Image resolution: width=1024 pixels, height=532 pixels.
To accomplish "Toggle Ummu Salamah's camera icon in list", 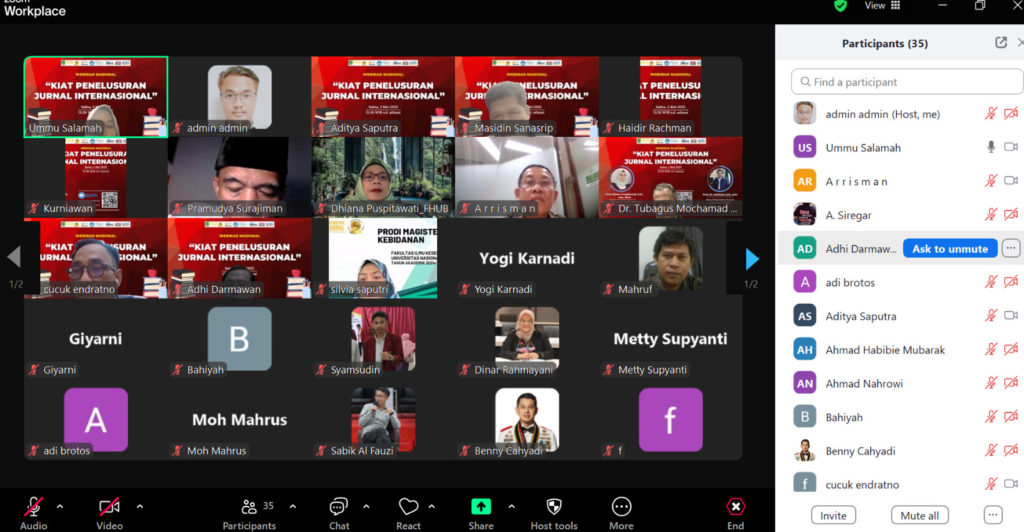I will click(x=1011, y=148).
